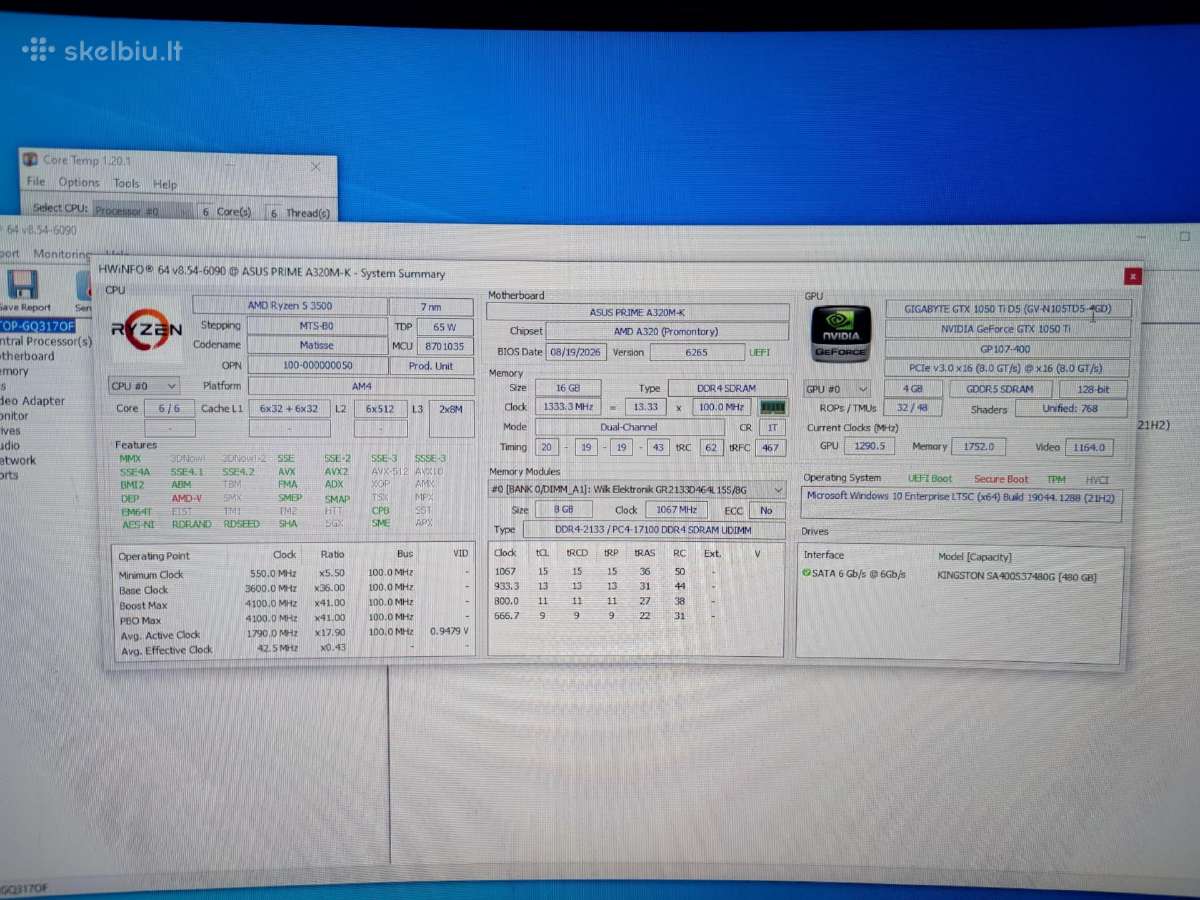Viewport: 1200px width, 900px height.
Task: Click the Ryzen CPU logo
Action: [147, 329]
